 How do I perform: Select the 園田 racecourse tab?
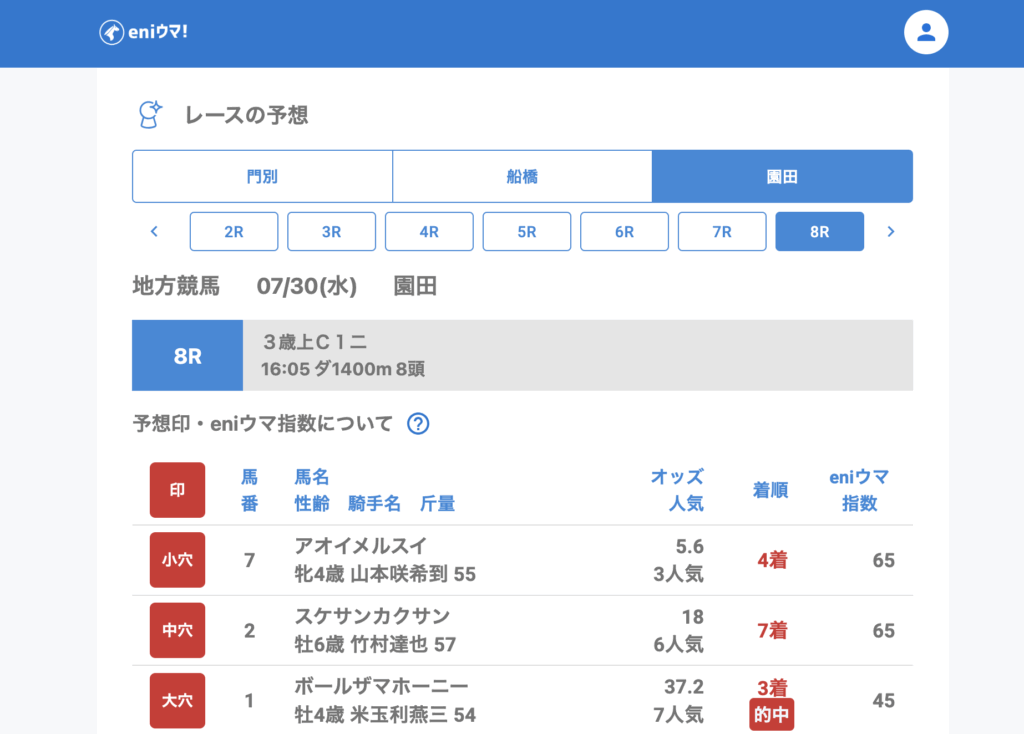(x=782, y=177)
